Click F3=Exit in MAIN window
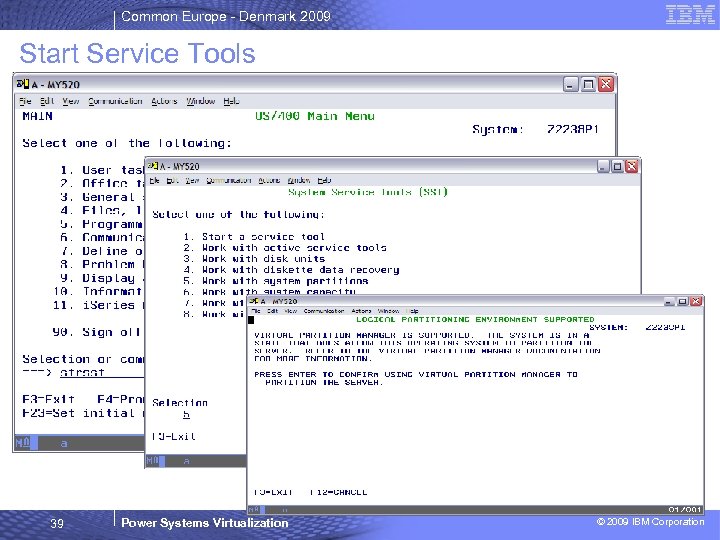The height and width of the screenshot is (540, 720). (x=48, y=399)
